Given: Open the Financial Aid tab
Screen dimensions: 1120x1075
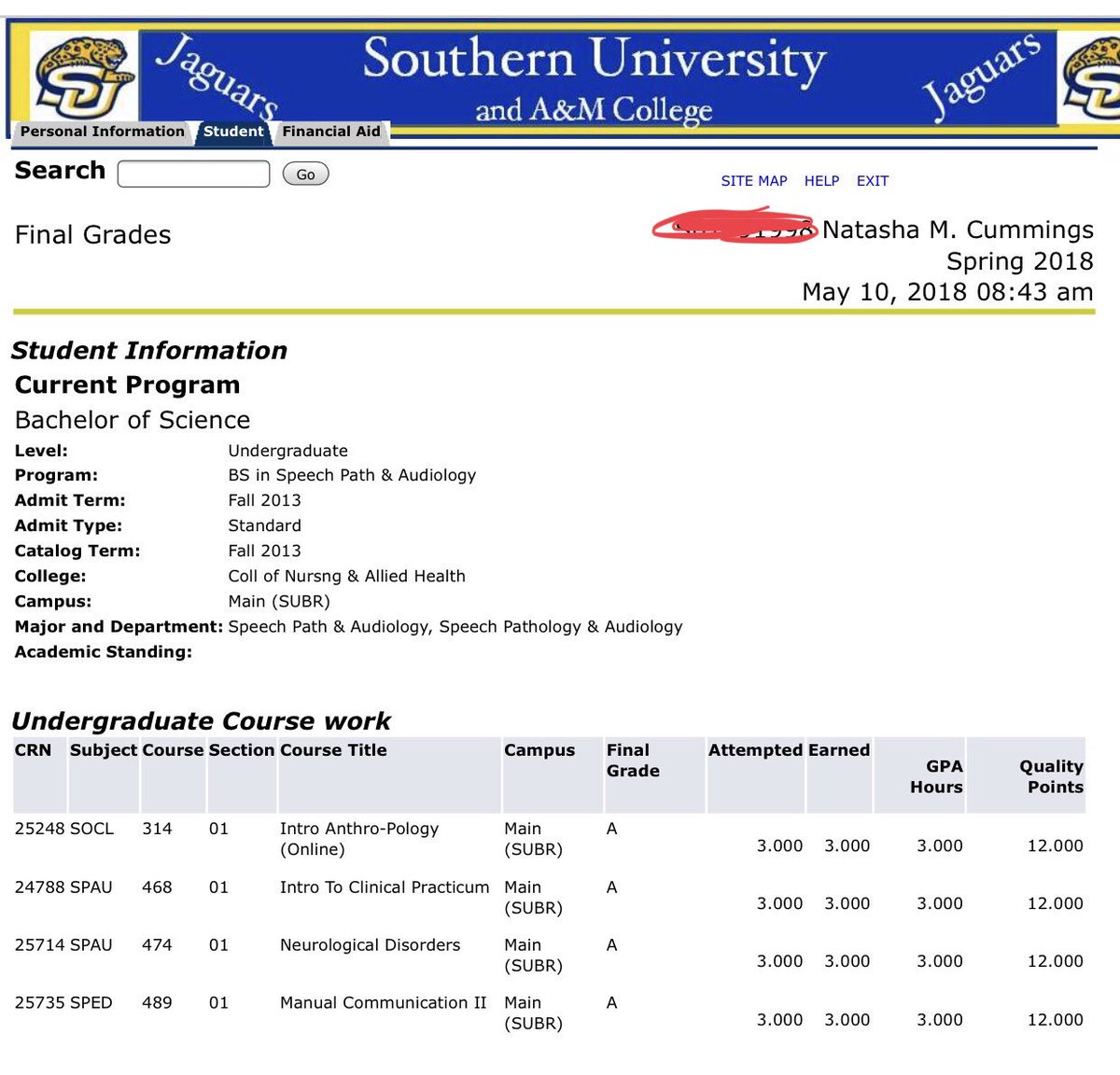Looking at the screenshot, I should click(331, 132).
